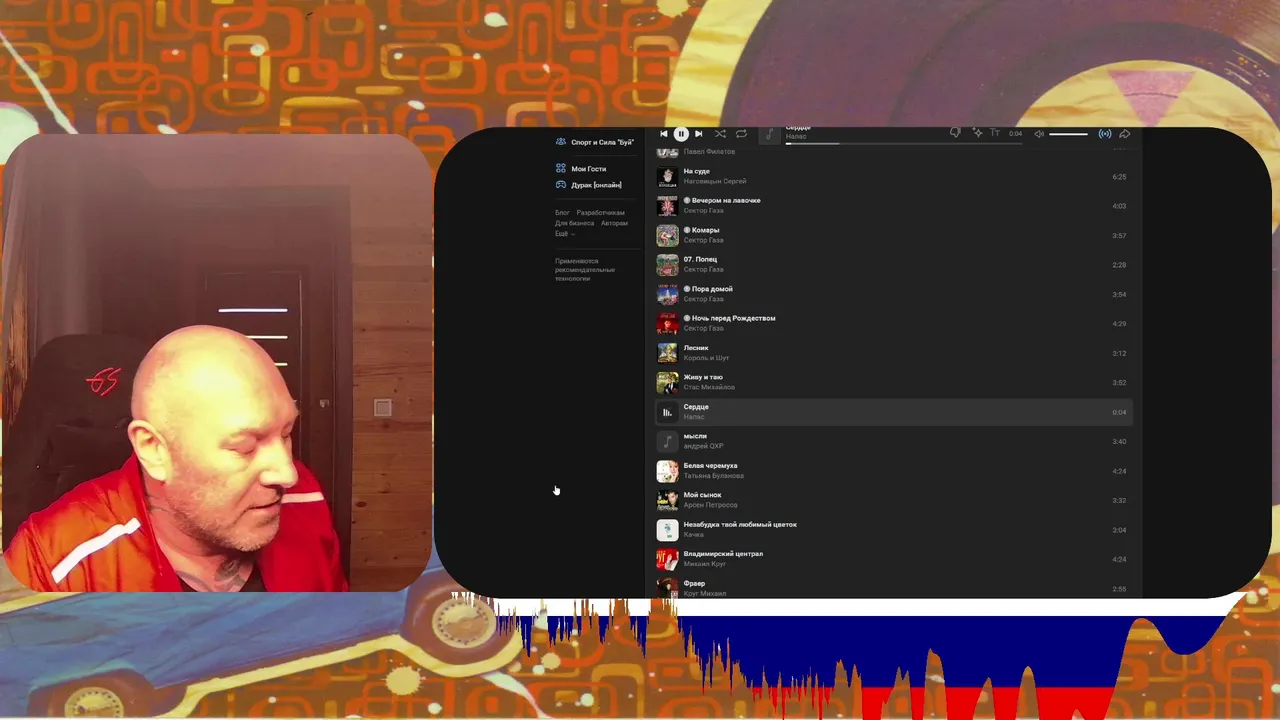The image size is (1280, 720).
Task: Open artist Наговицын Сергей
Action: (714, 181)
